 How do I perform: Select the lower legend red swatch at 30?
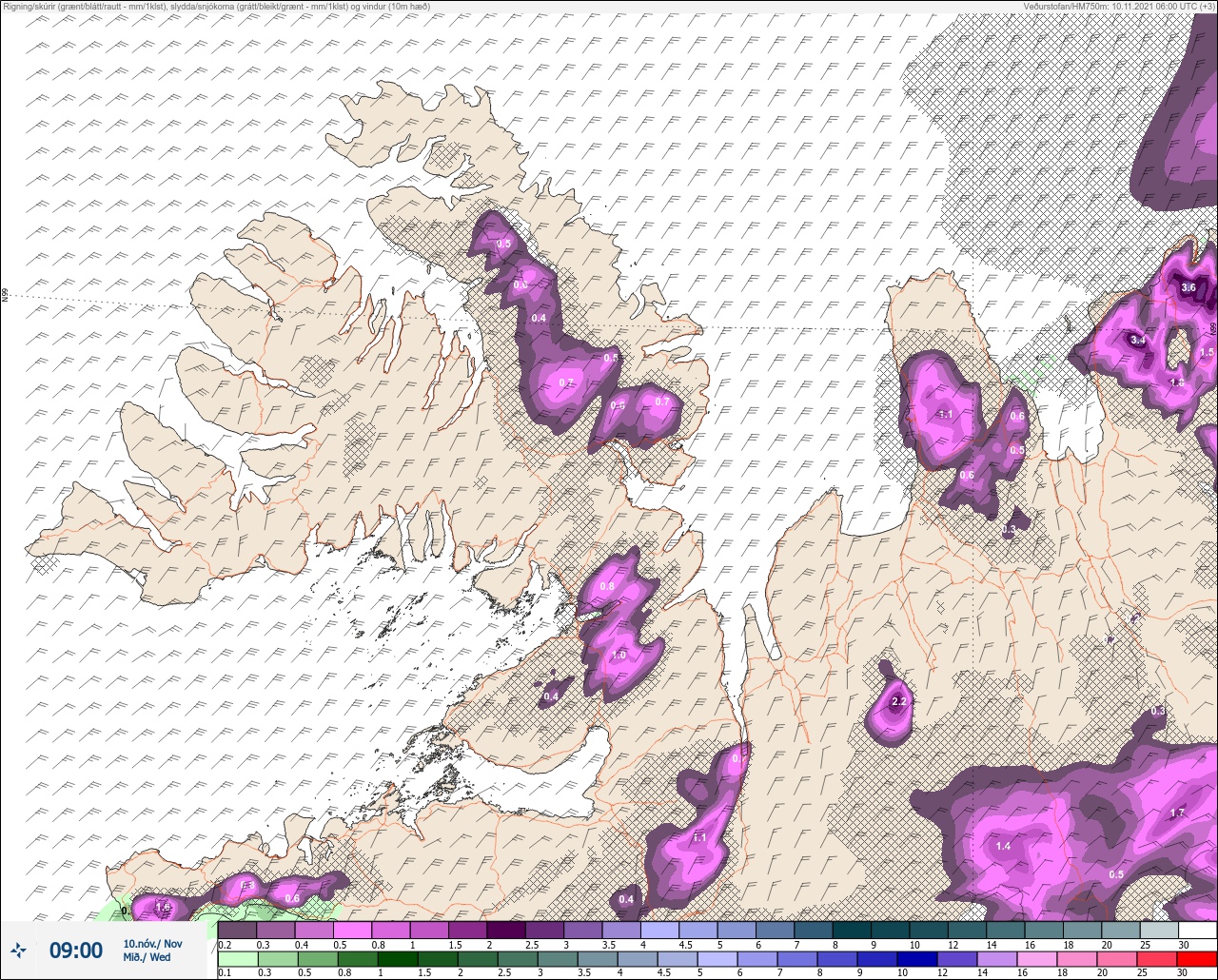(1198, 959)
